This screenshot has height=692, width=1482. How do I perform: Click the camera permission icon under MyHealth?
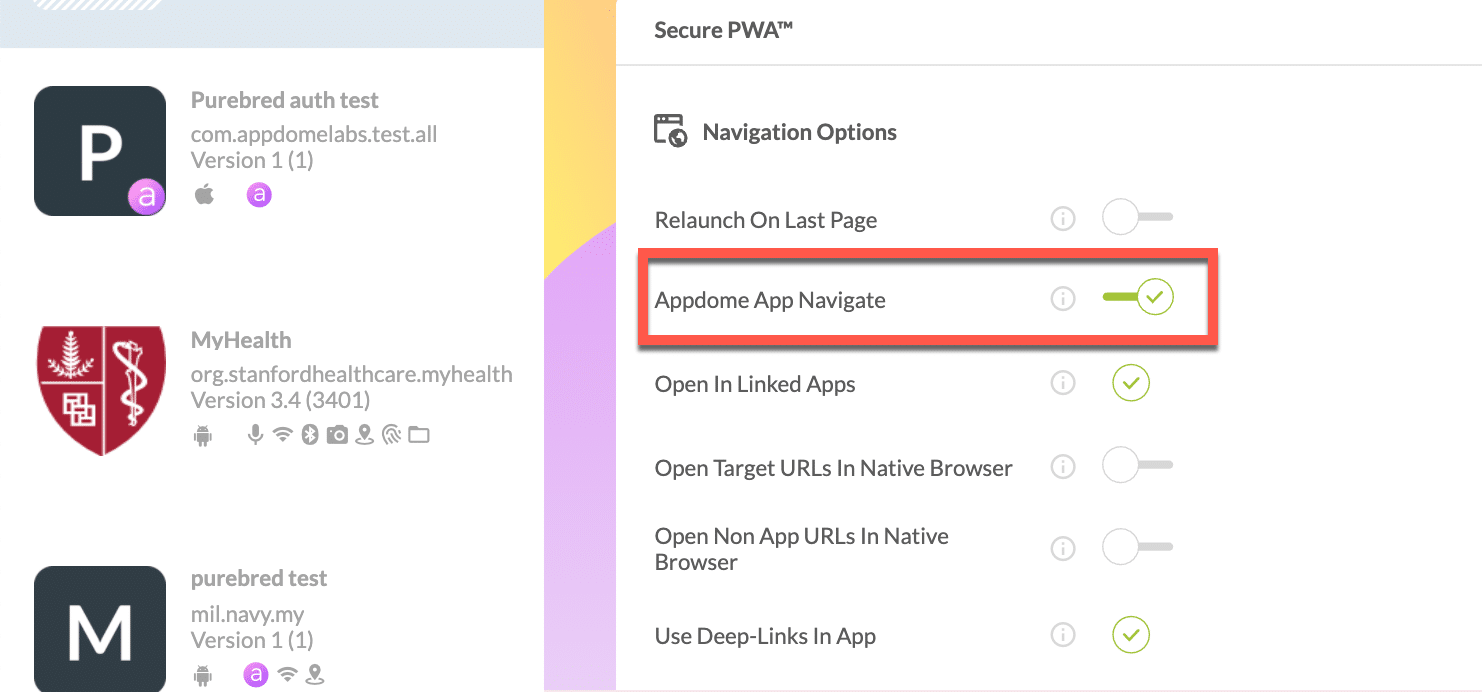point(336,434)
